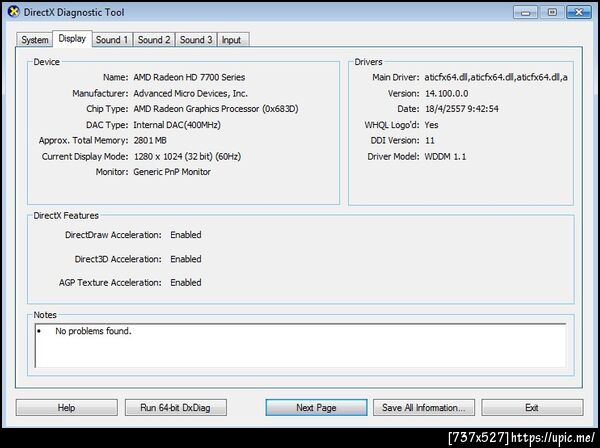Click the Help button
Image resolution: width=600 pixels, height=448 pixels.
pos(67,408)
